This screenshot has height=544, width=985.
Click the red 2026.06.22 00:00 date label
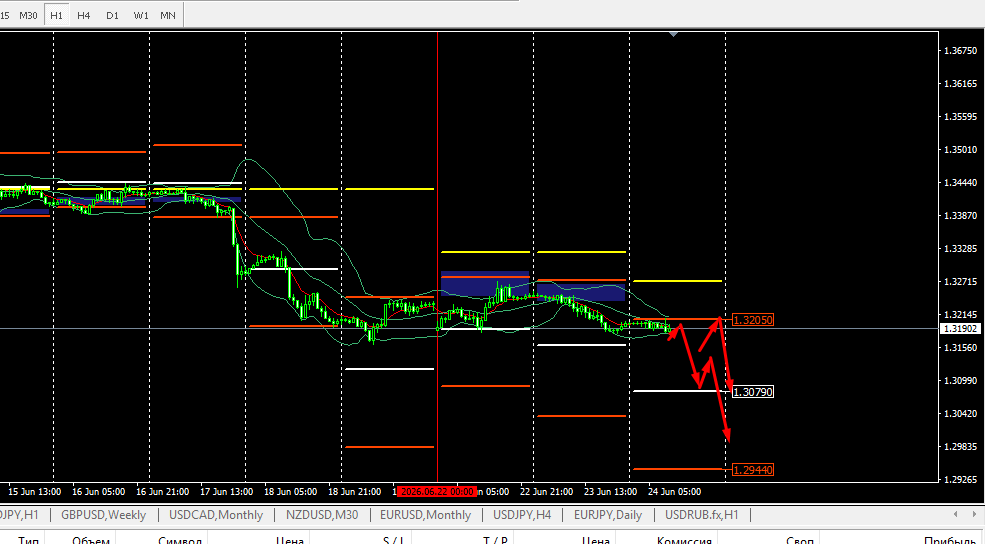click(437, 492)
